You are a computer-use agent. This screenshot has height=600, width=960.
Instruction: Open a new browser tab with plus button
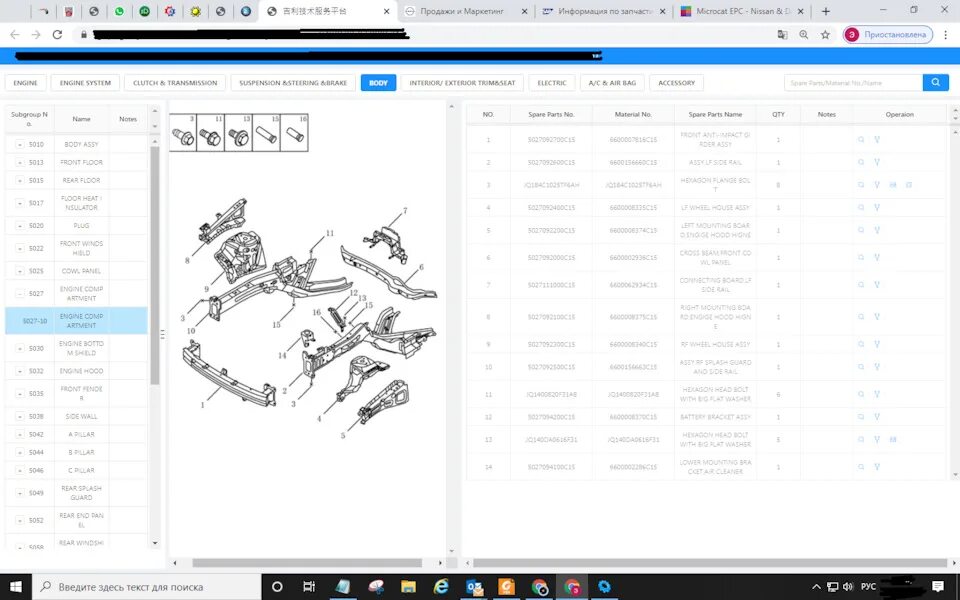click(x=825, y=11)
